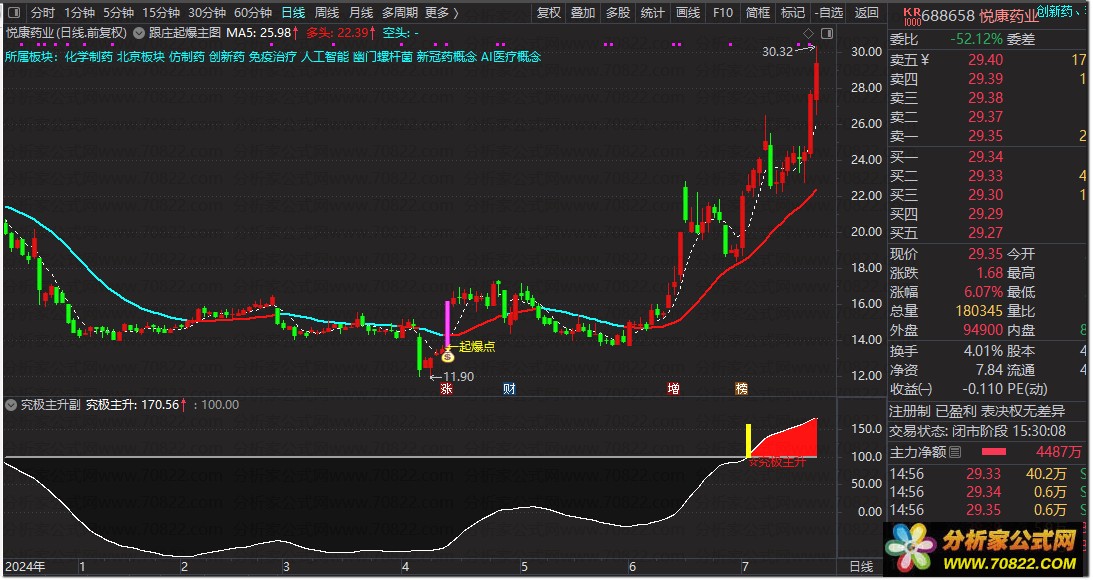Click the 委比 value -52.12%

pyautogui.click(x=979, y=40)
